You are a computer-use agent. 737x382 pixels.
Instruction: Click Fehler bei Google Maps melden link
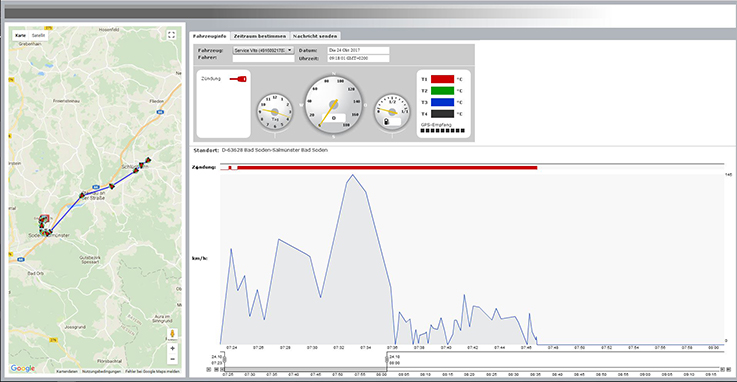[x=152, y=371]
